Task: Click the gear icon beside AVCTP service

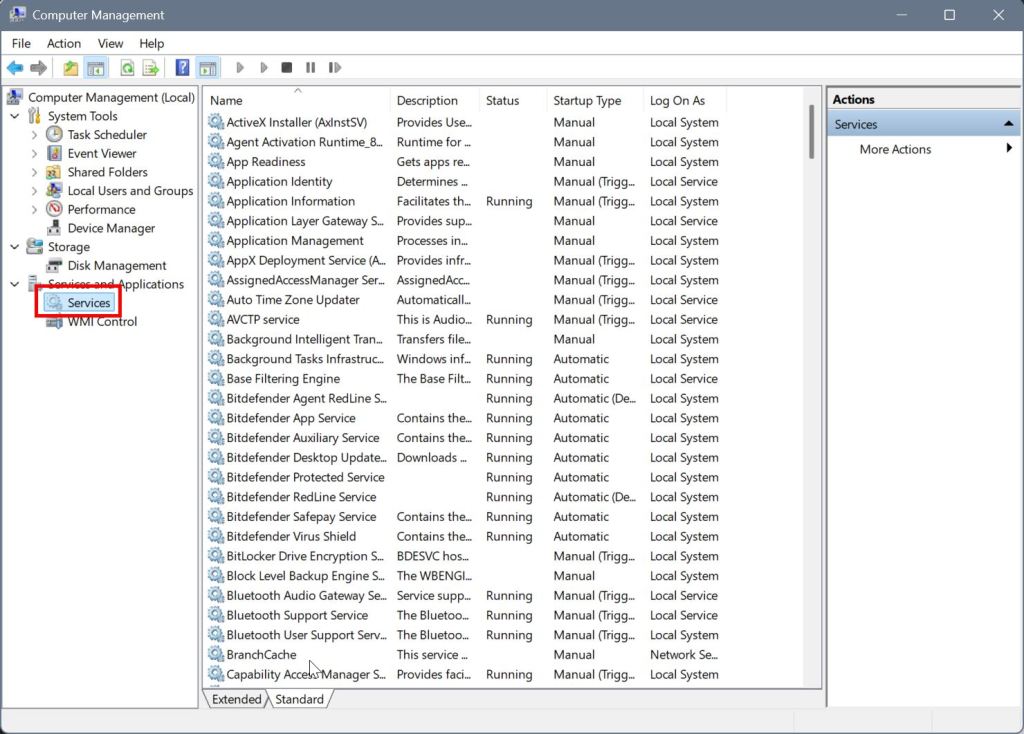Action: tap(216, 319)
